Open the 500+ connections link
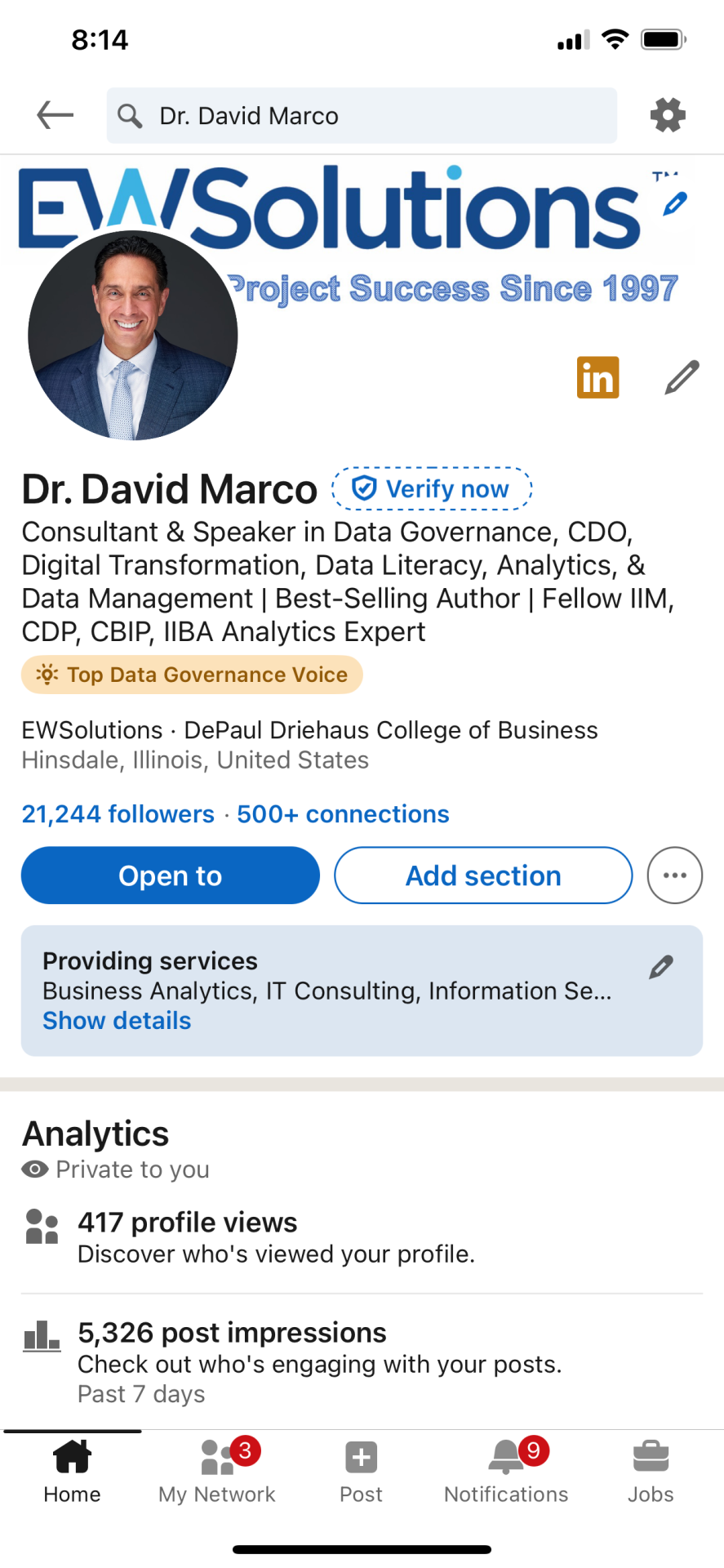The image size is (724, 1568). [343, 814]
